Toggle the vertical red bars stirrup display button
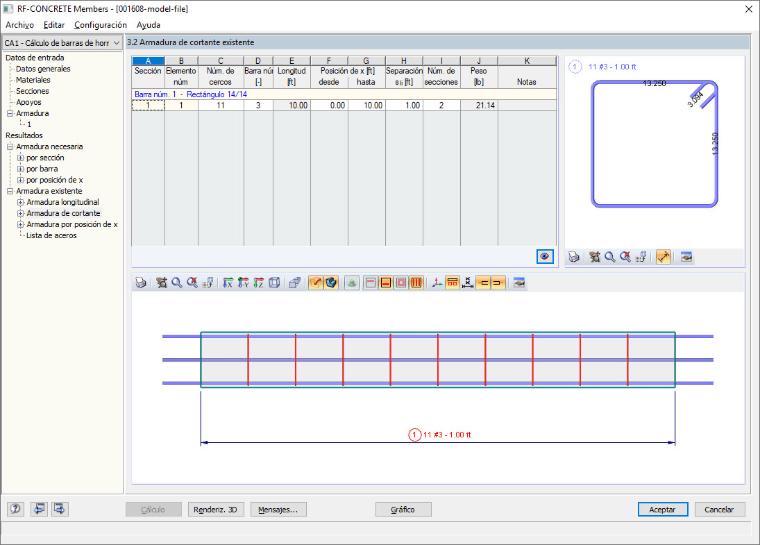Screen dimensions: 760x545 [x=416, y=283]
